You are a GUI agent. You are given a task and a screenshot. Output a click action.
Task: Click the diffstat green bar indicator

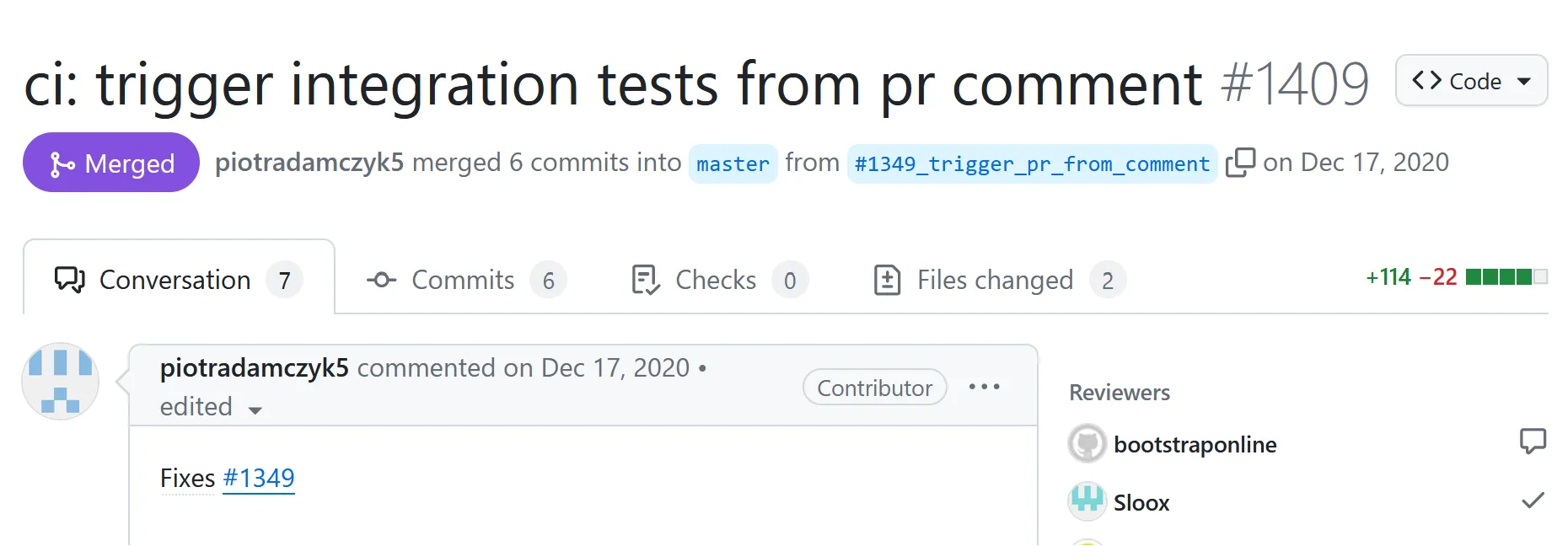(1506, 277)
